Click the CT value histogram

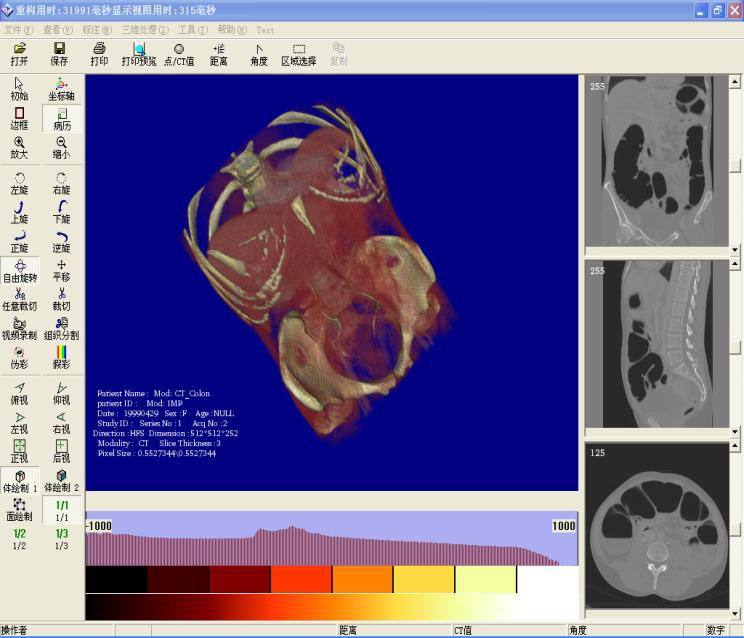(332, 538)
